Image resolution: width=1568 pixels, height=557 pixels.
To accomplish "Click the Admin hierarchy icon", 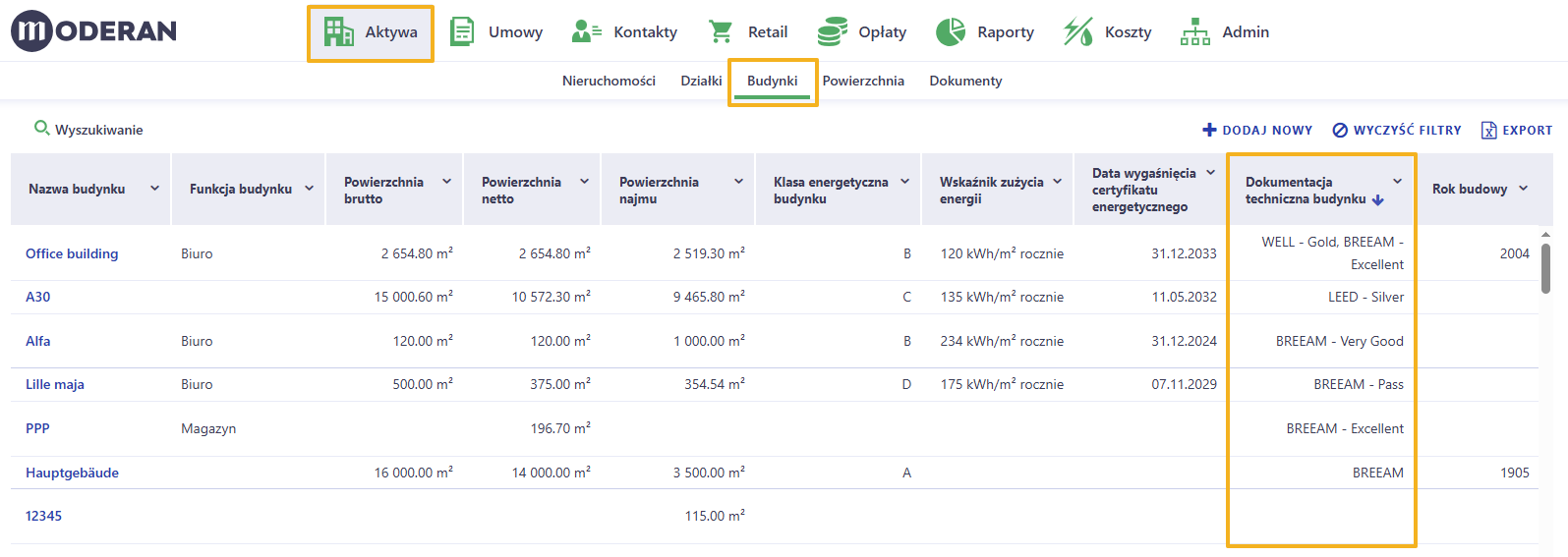I will [x=1194, y=31].
